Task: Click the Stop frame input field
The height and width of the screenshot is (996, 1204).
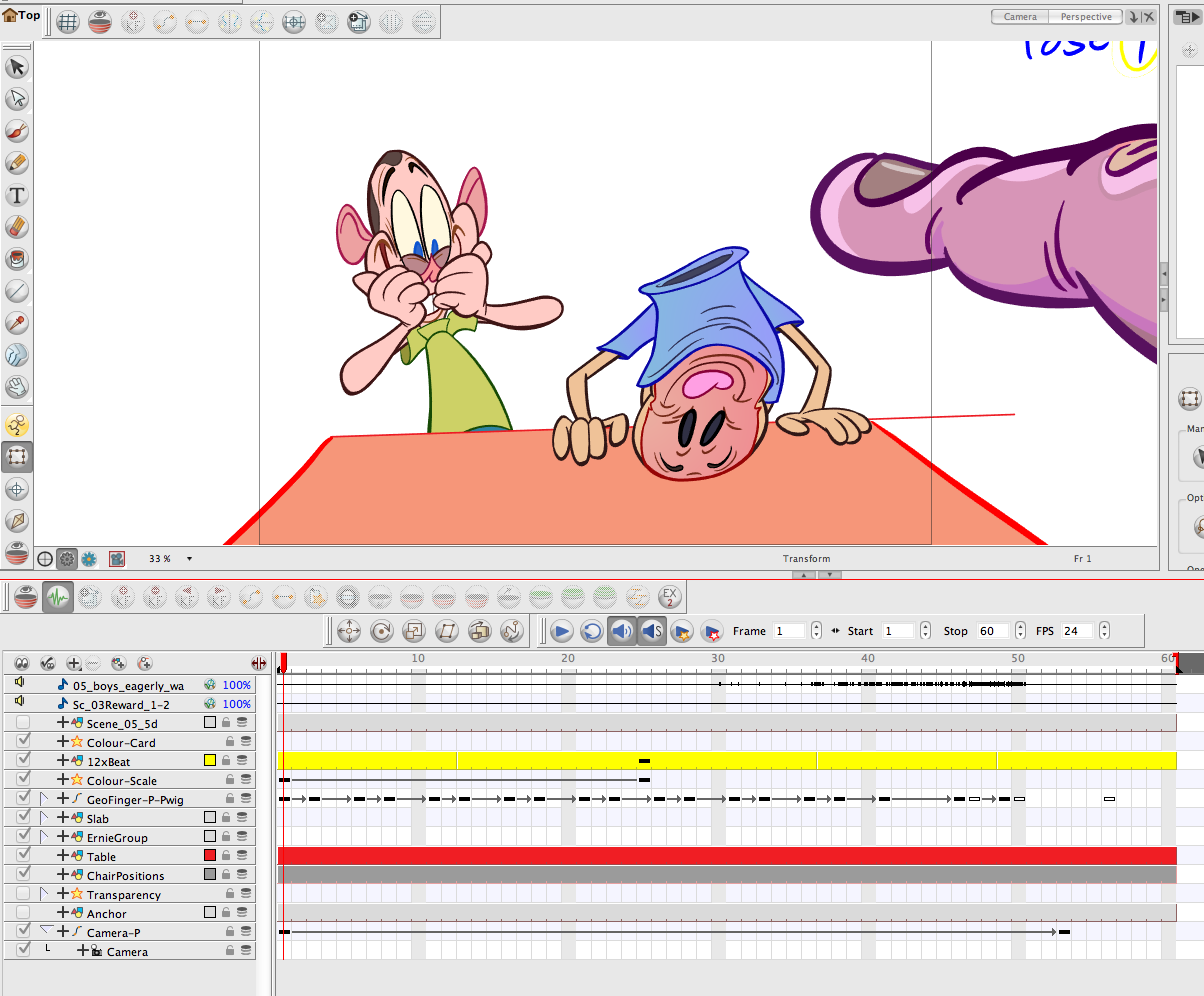Action: click(x=992, y=631)
